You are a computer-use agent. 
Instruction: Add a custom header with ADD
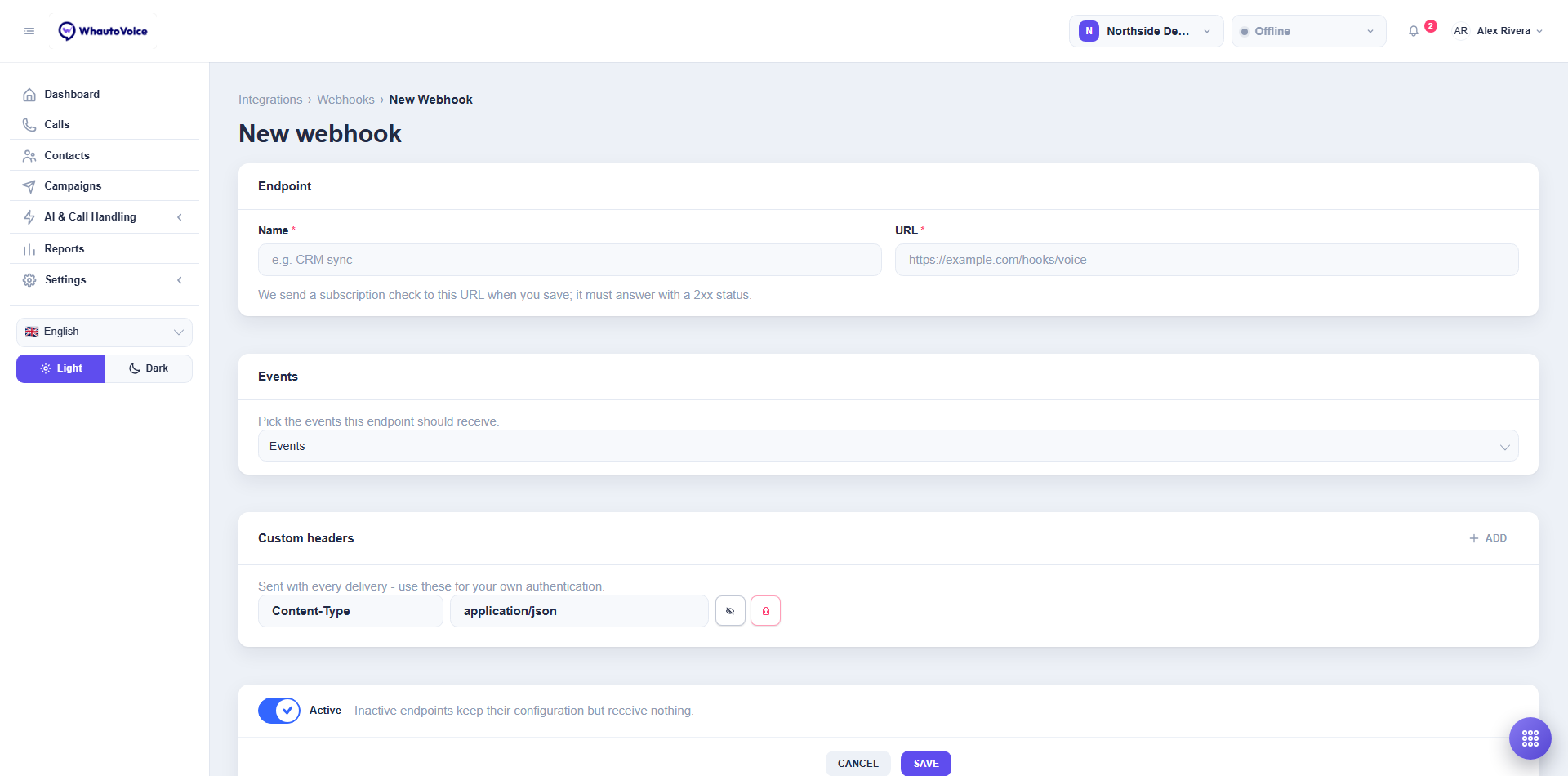pos(1488,538)
